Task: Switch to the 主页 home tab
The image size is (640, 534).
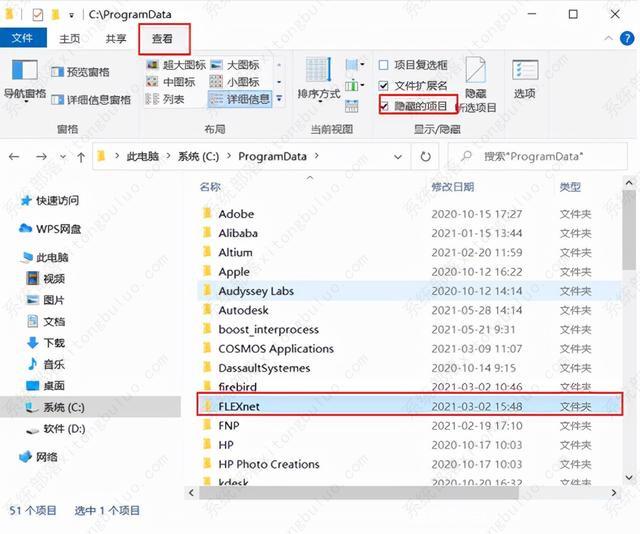Action: coord(70,39)
